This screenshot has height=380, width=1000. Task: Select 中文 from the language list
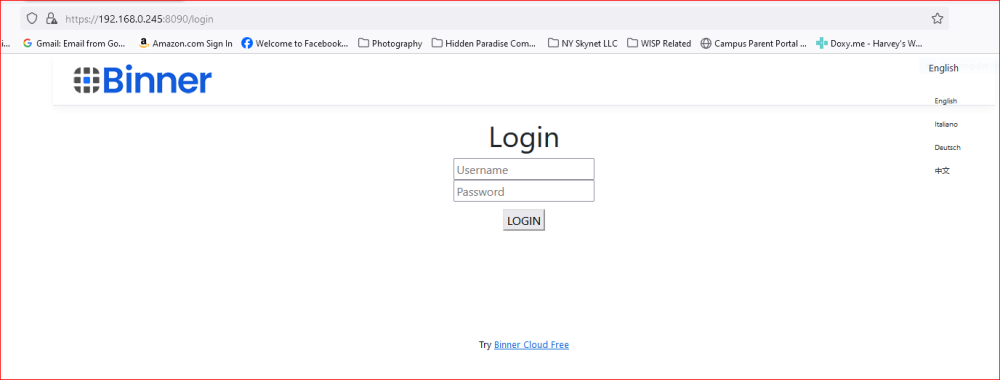pos(942,171)
